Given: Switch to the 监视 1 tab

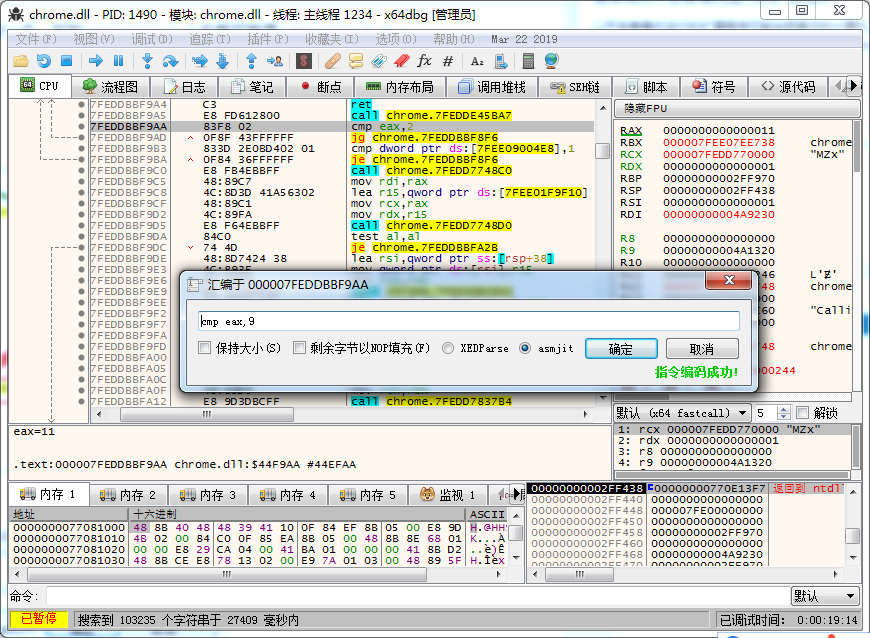Looking at the screenshot, I should 448,494.
